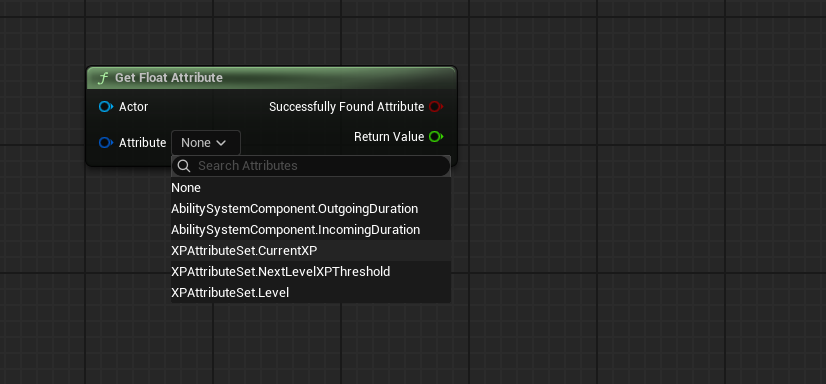Click the Successfully Found Attribute output pin
826x384 pixels.
click(436, 107)
